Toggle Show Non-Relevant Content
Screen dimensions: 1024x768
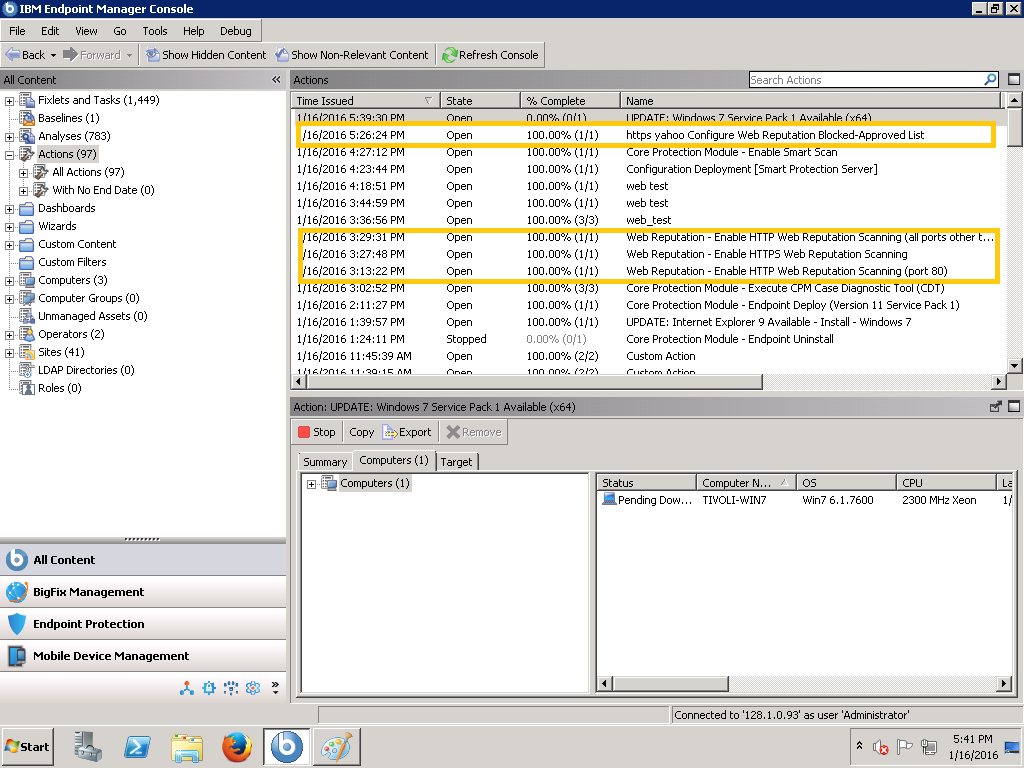[x=352, y=55]
